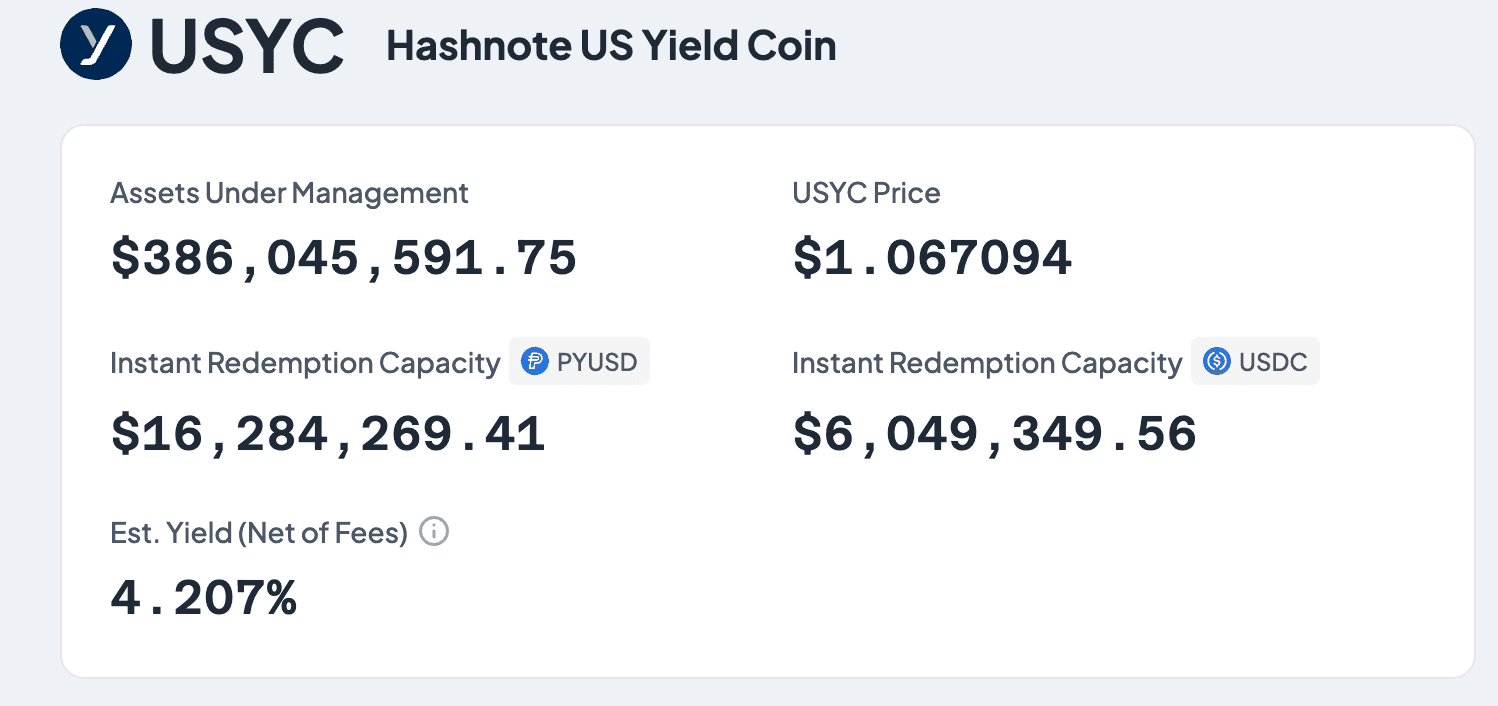Open the Est. Yield info tooltip icon
The width and height of the screenshot is (1498, 706).
coord(434,532)
